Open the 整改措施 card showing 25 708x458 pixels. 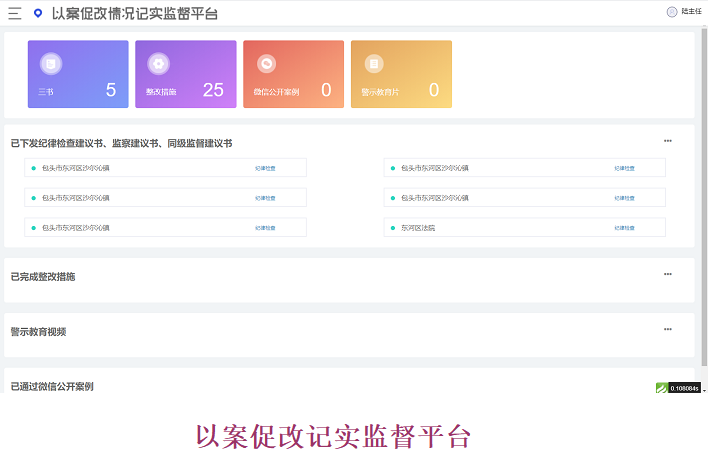click(185, 74)
